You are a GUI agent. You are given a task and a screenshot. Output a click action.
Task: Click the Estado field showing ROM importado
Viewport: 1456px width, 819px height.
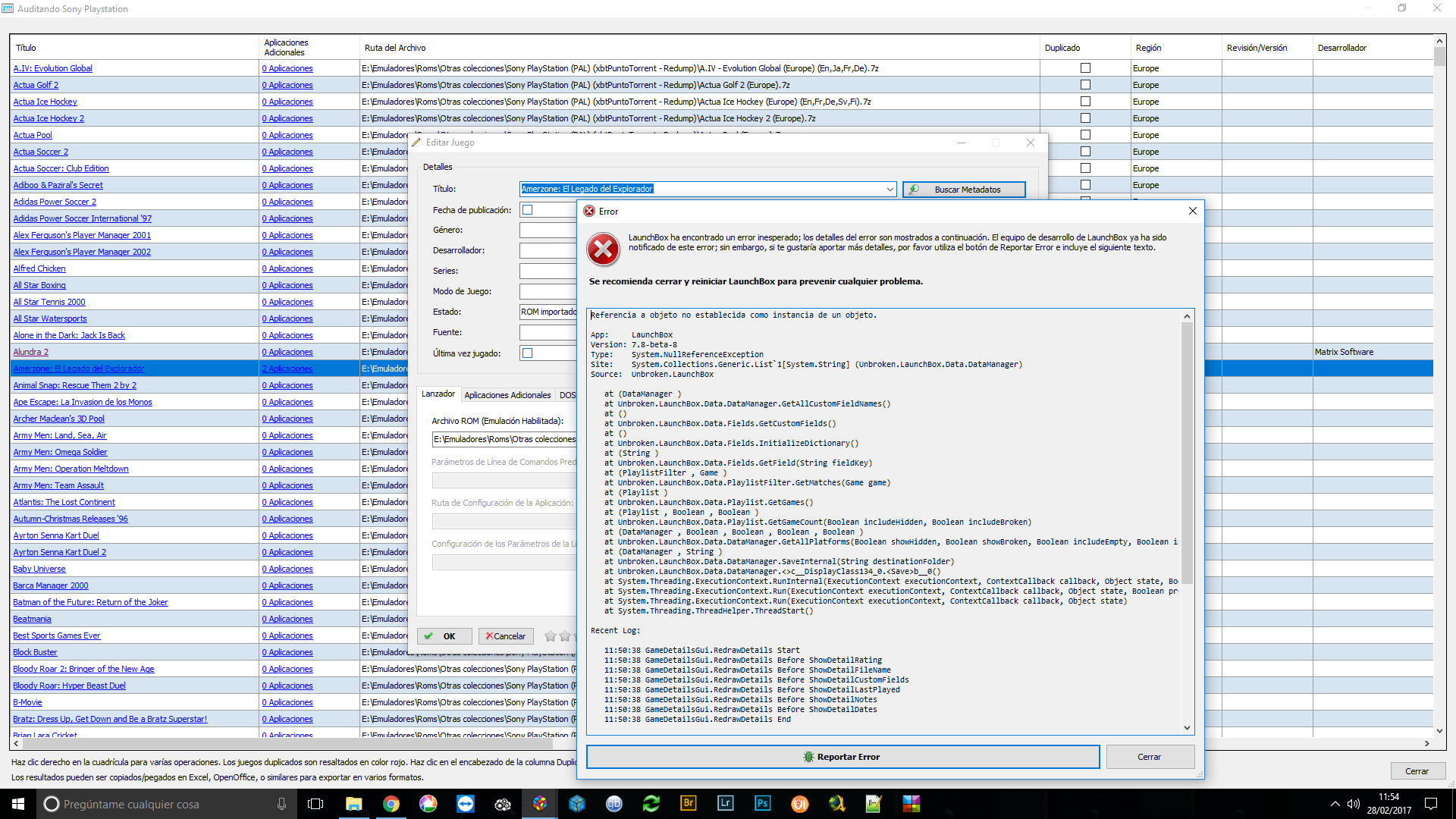click(x=548, y=312)
